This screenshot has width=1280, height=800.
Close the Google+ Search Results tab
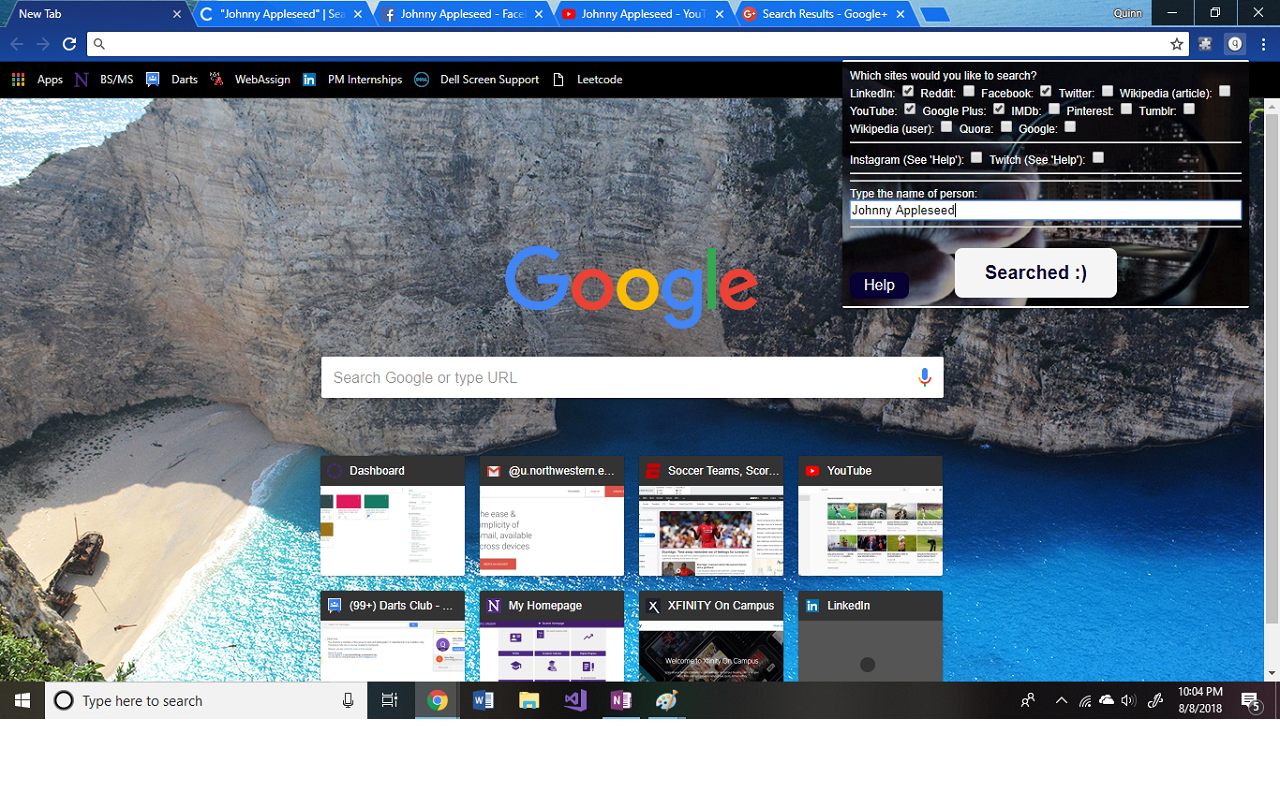(900, 14)
